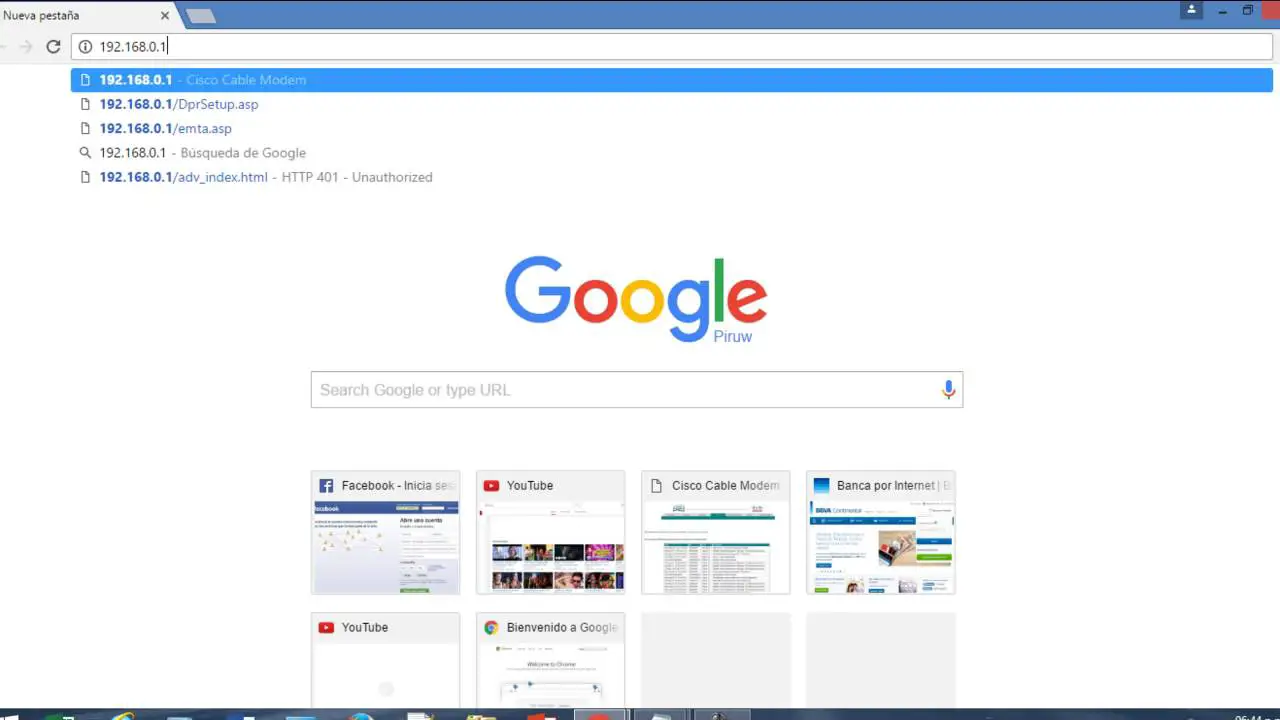Screen dimensions: 1280x720
Task: Click the YouTube favicon on the second-row tile
Action: pyautogui.click(x=326, y=628)
